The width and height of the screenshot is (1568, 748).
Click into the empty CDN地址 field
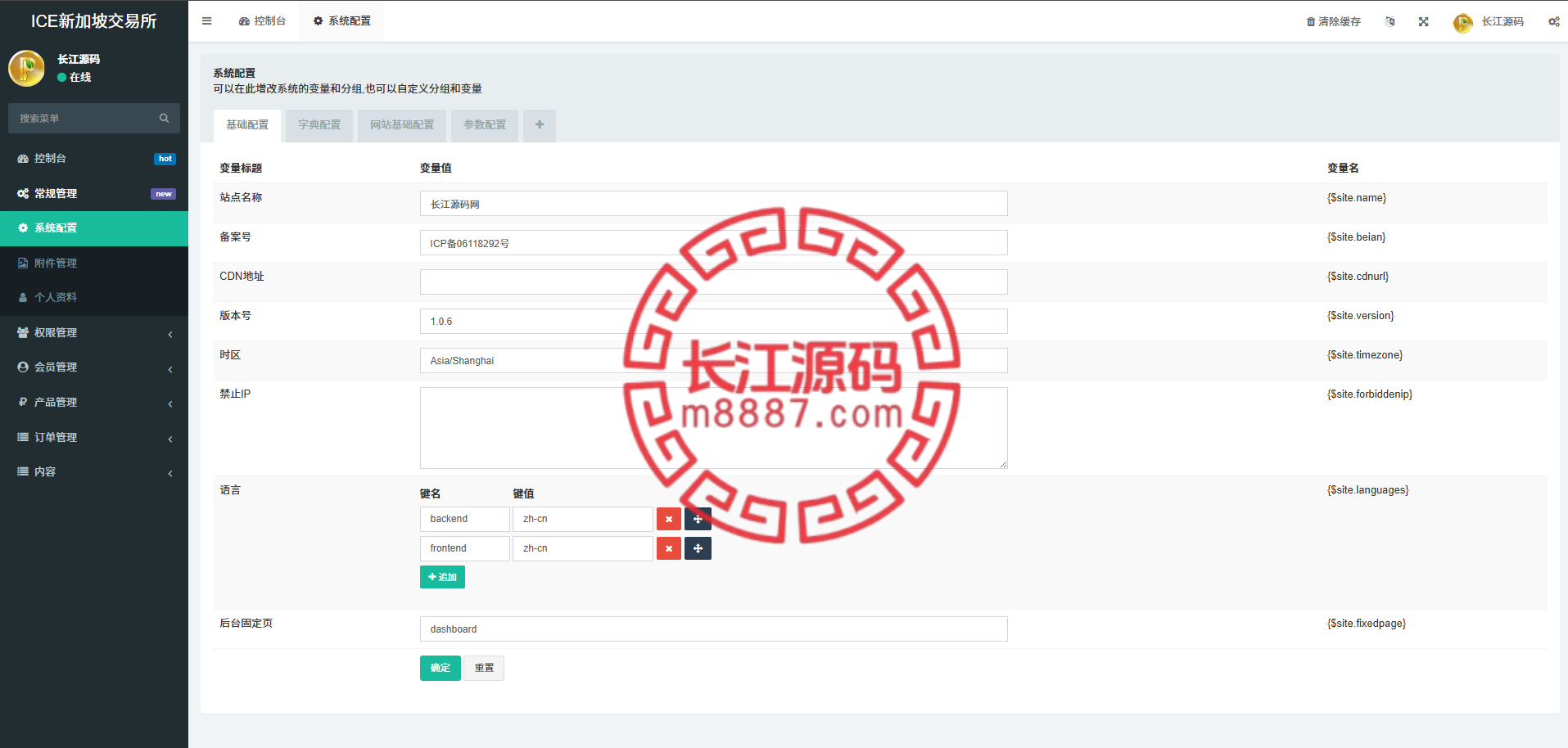tap(714, 282)
